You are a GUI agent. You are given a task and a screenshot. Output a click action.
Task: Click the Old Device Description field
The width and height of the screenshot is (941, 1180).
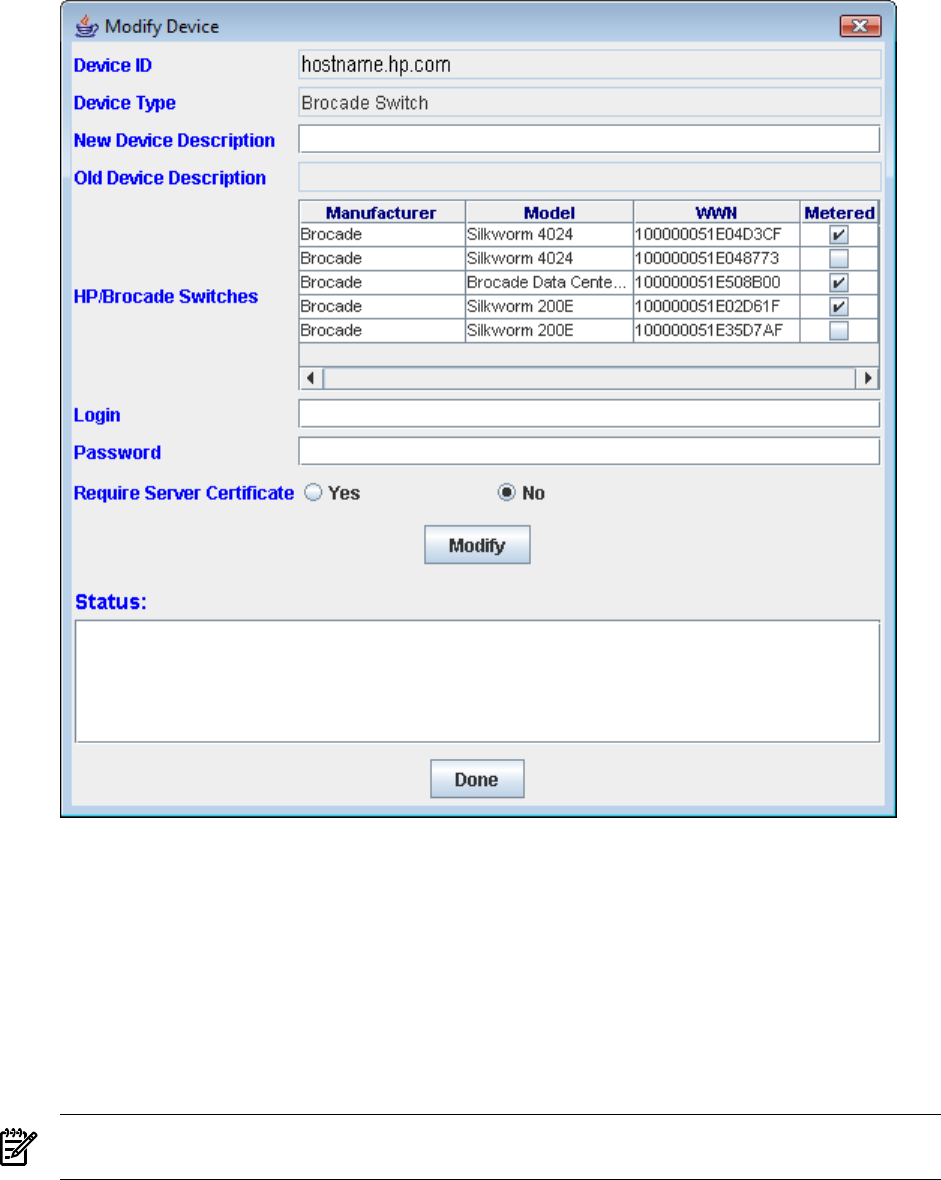pos(589,177)
